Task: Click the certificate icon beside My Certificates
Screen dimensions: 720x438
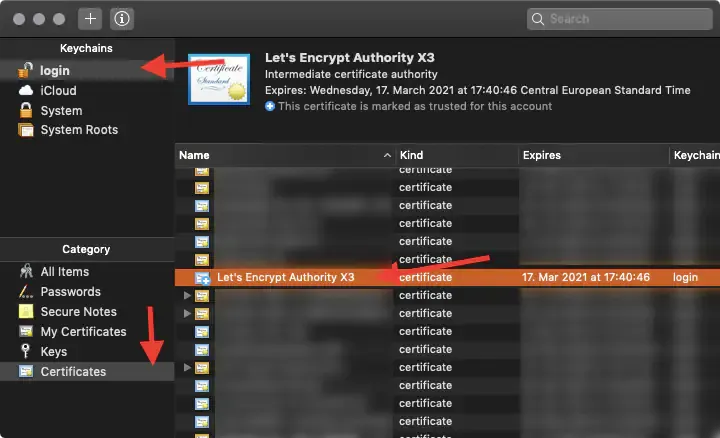Action: point(26,331)
